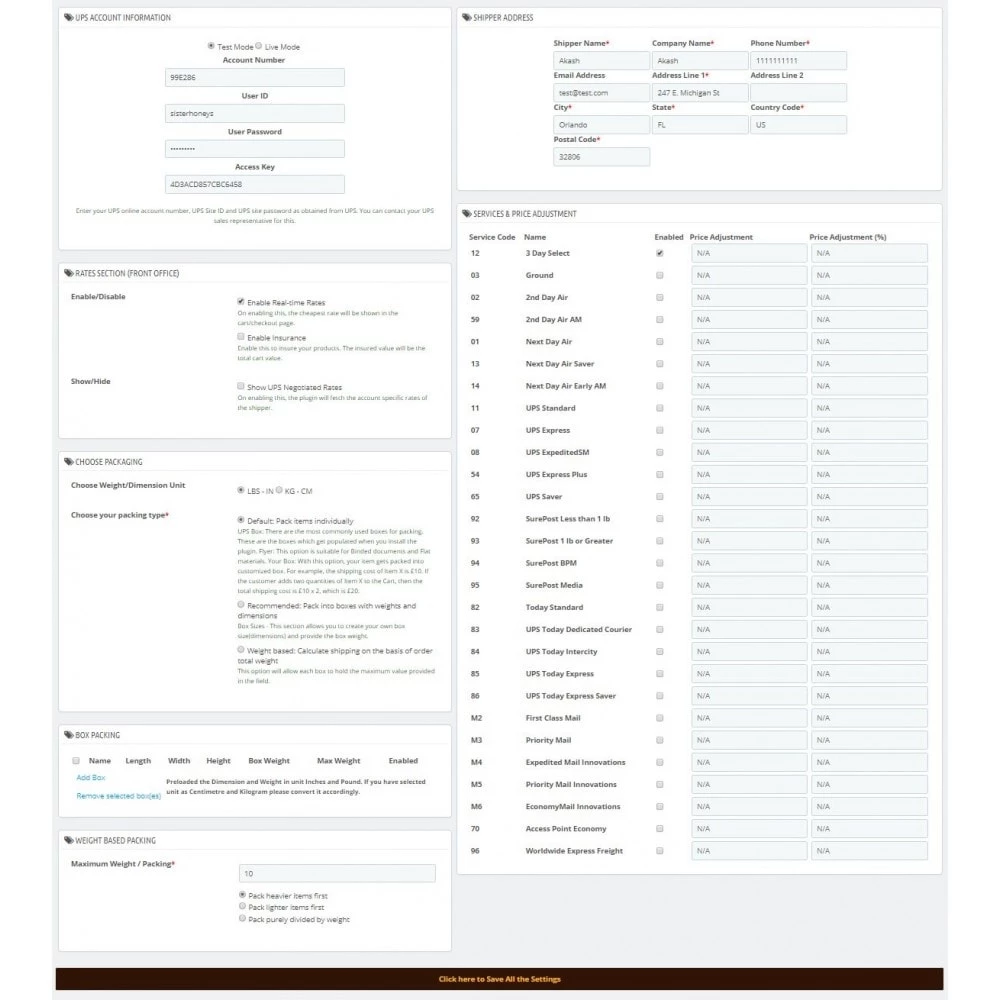Click the Max Weight column header

click(338, 761)
